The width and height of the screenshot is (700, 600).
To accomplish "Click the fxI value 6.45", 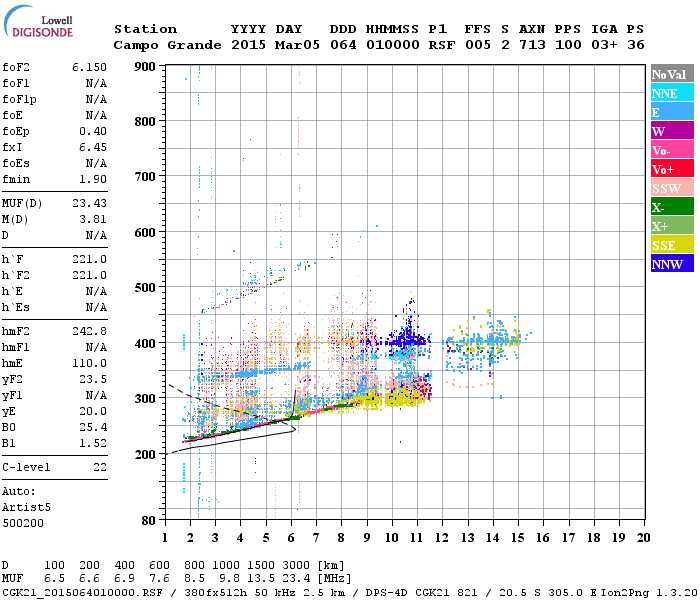I will tap(93, 147).
